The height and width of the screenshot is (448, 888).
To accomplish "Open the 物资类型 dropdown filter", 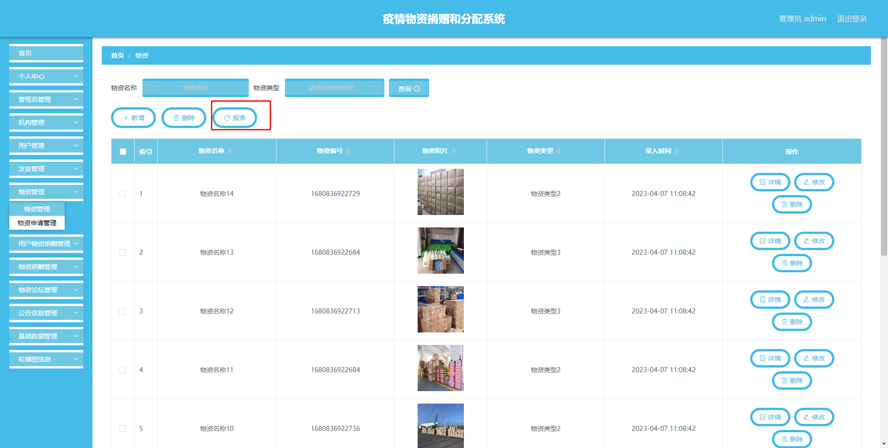I will pyautogui.click(x=335, y=88).
